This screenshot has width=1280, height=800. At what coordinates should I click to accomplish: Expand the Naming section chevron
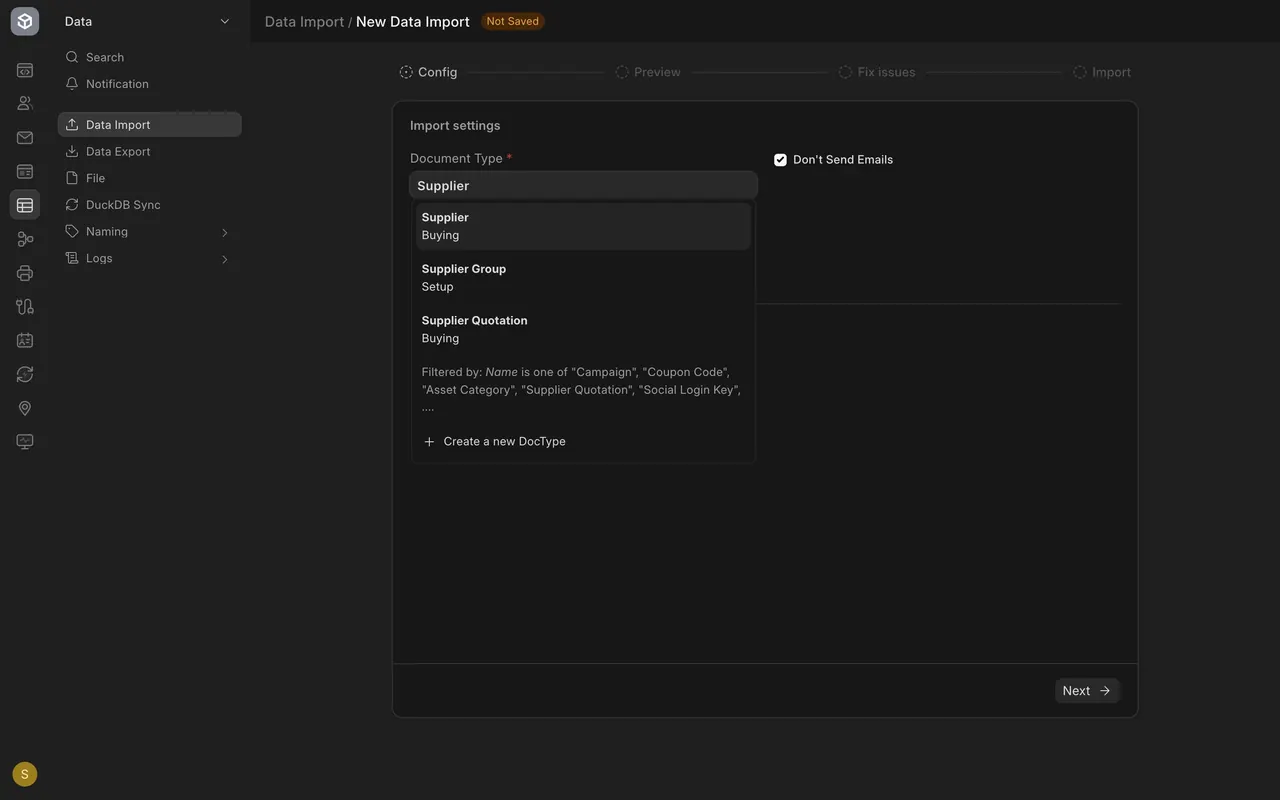pos(224,232)
